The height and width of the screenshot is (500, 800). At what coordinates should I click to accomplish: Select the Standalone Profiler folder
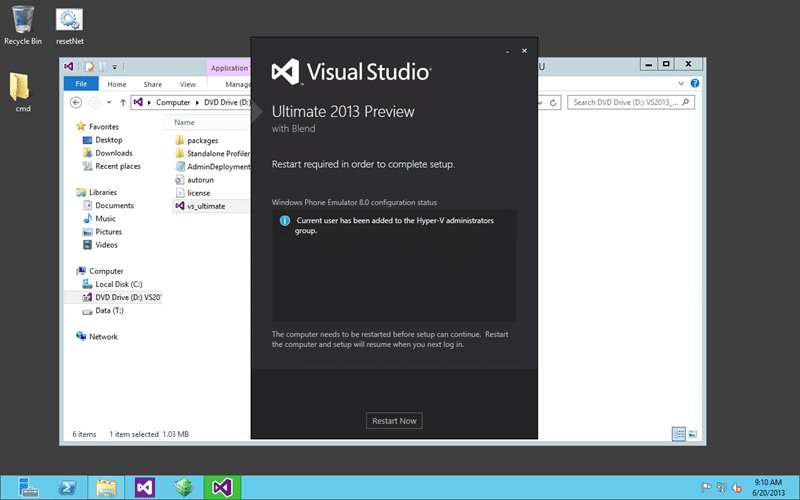pos(218,154)
